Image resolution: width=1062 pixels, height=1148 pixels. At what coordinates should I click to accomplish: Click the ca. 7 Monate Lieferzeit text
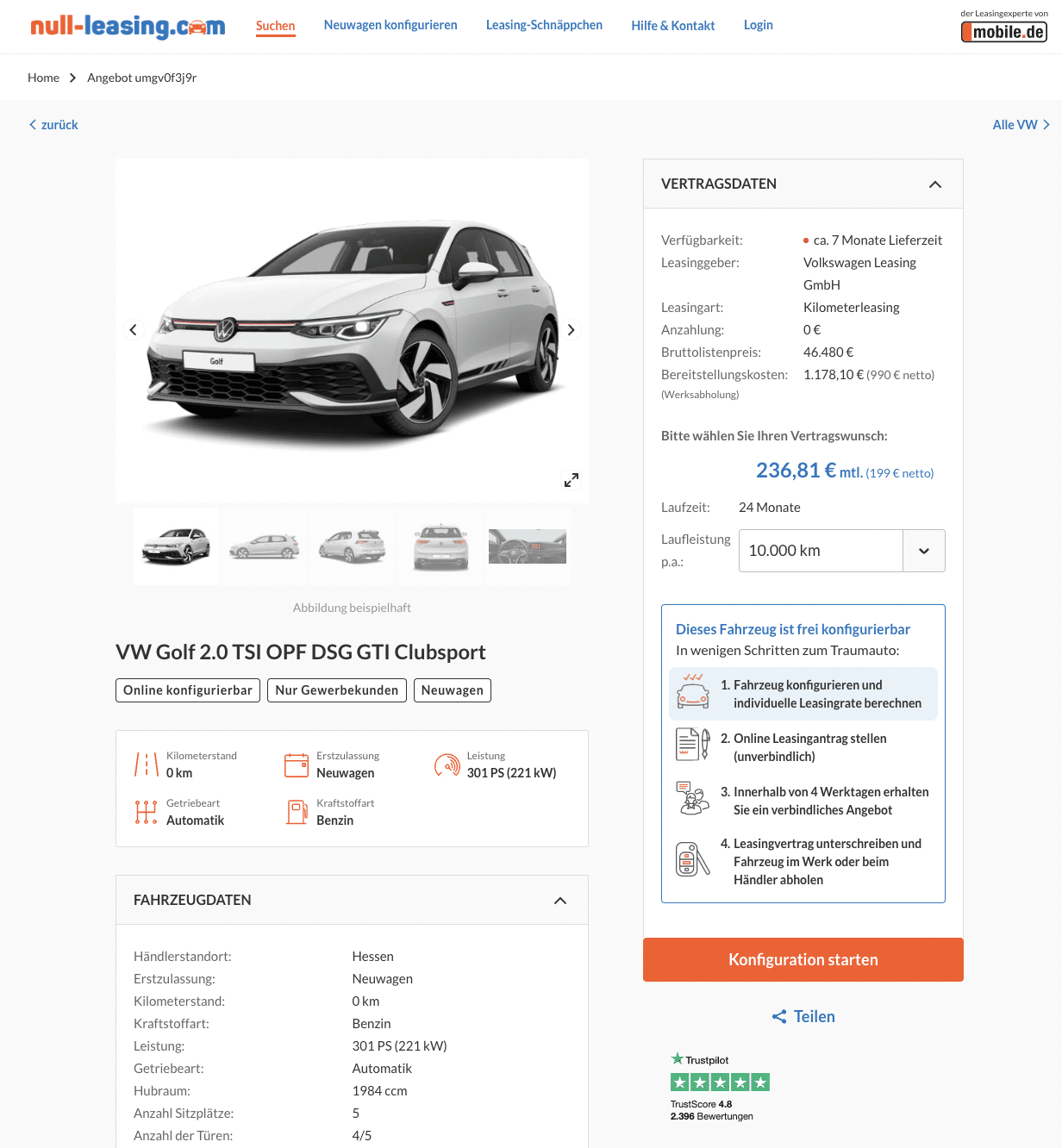878,240
